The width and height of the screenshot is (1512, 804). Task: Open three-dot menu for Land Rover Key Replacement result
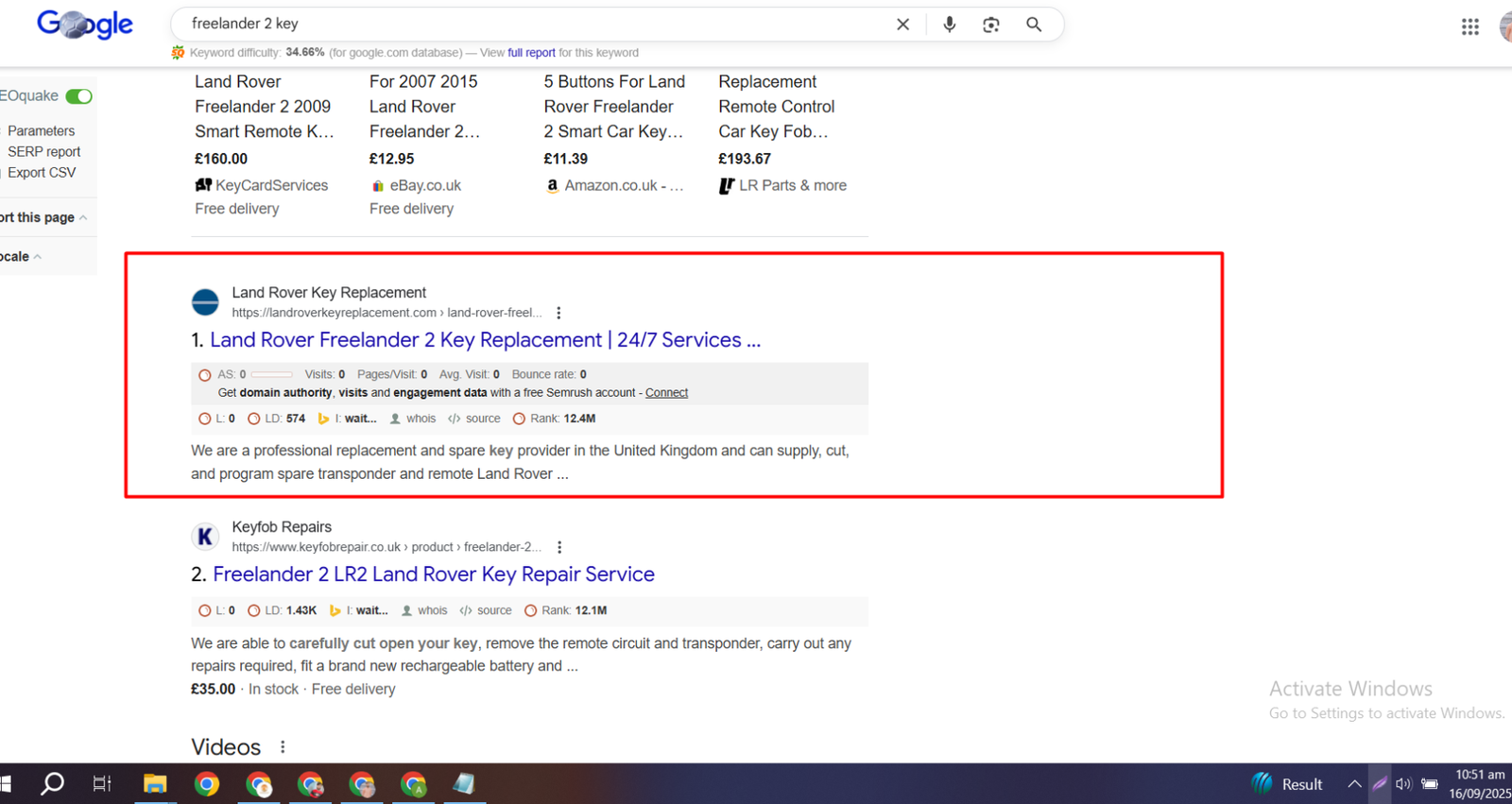pos(558,313)
